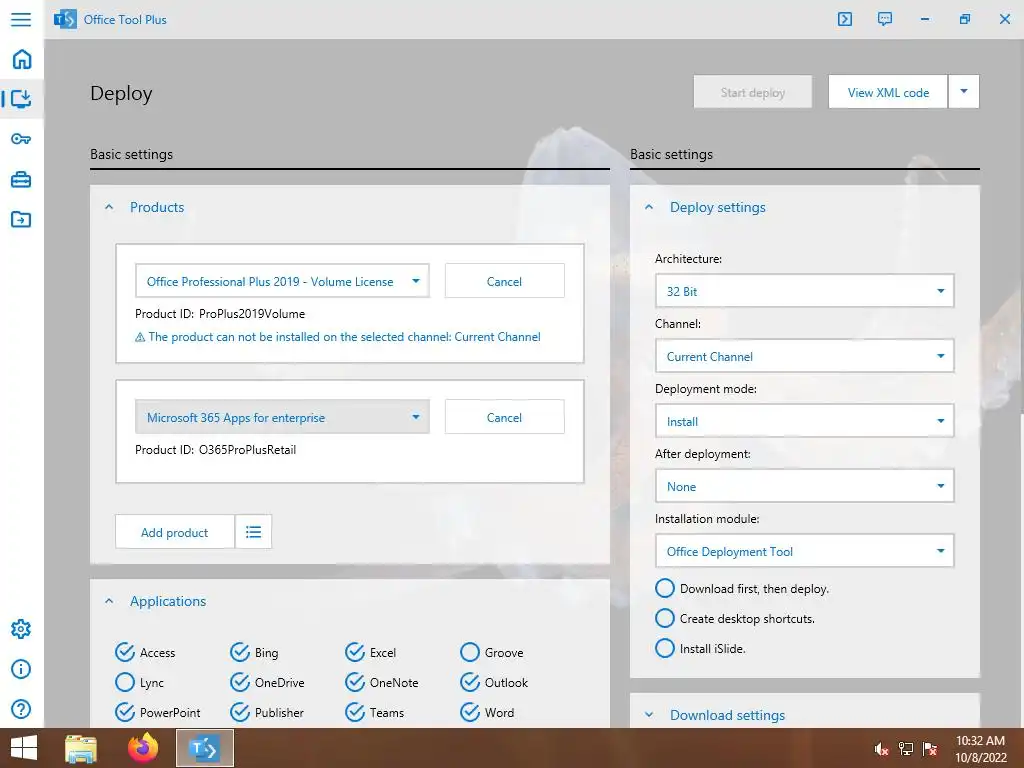Click the 'Product ID: O365ProPlusRetail' text
This screenshot has height=768, width=1024.
[x=216, y=449]
